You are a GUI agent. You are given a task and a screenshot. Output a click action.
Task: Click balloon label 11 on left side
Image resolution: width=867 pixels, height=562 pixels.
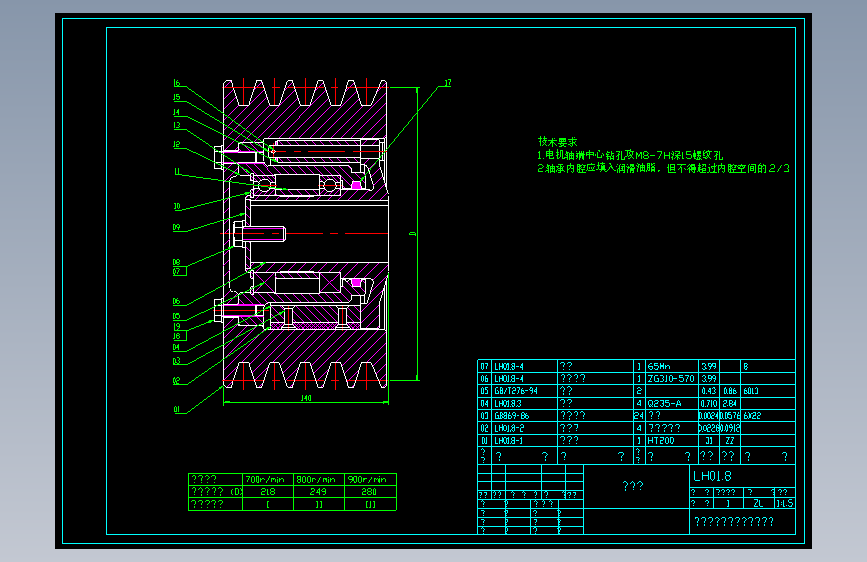click(177, 171)
